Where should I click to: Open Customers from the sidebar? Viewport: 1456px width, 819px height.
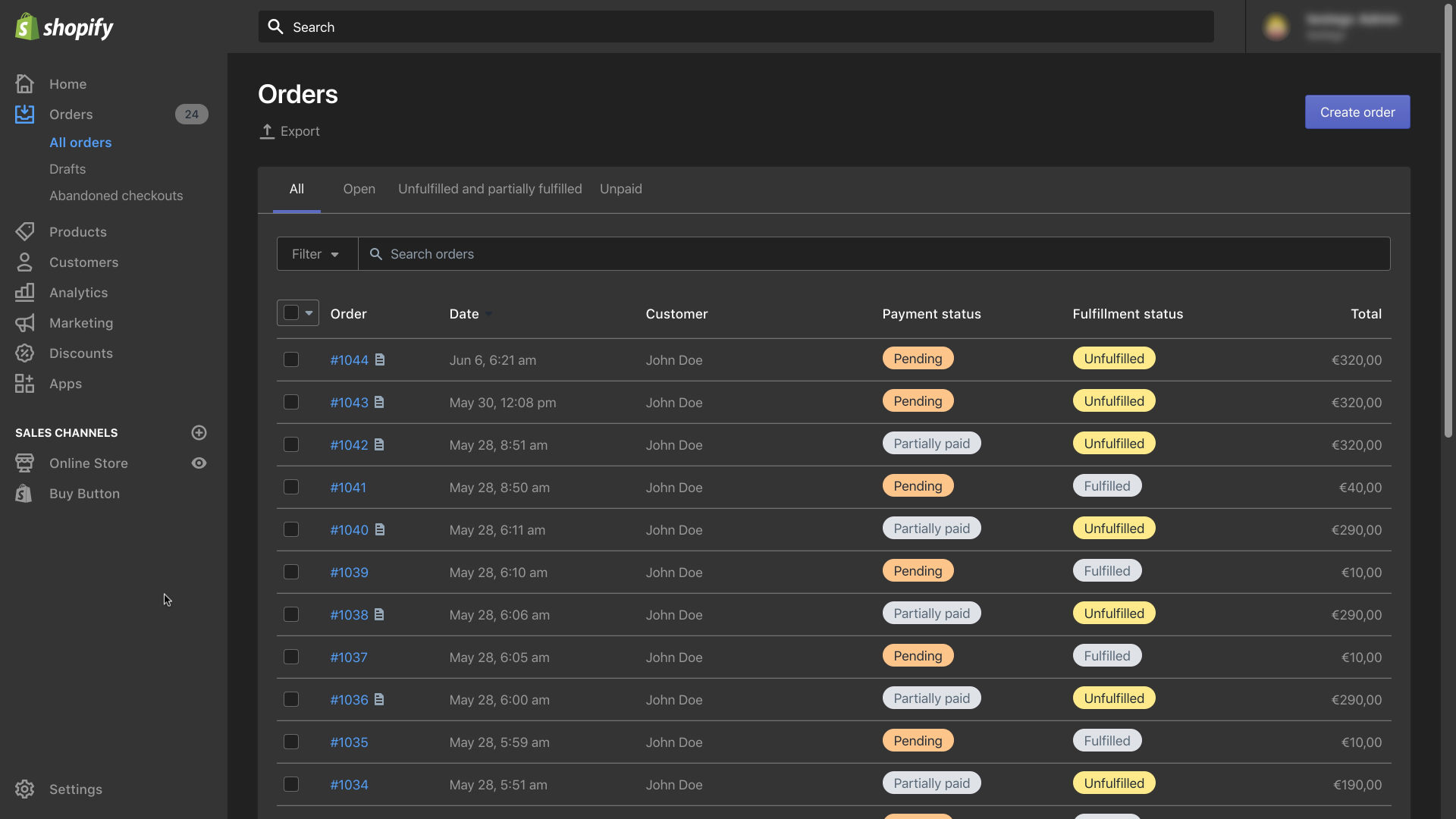[x=83, y=262]
